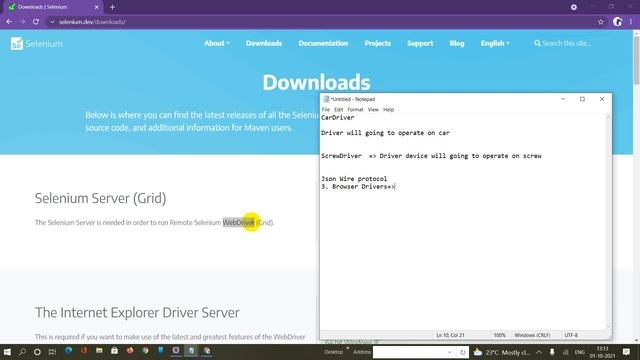
Task: Open the Downloads nav link
Action: [x=264, y=43]
